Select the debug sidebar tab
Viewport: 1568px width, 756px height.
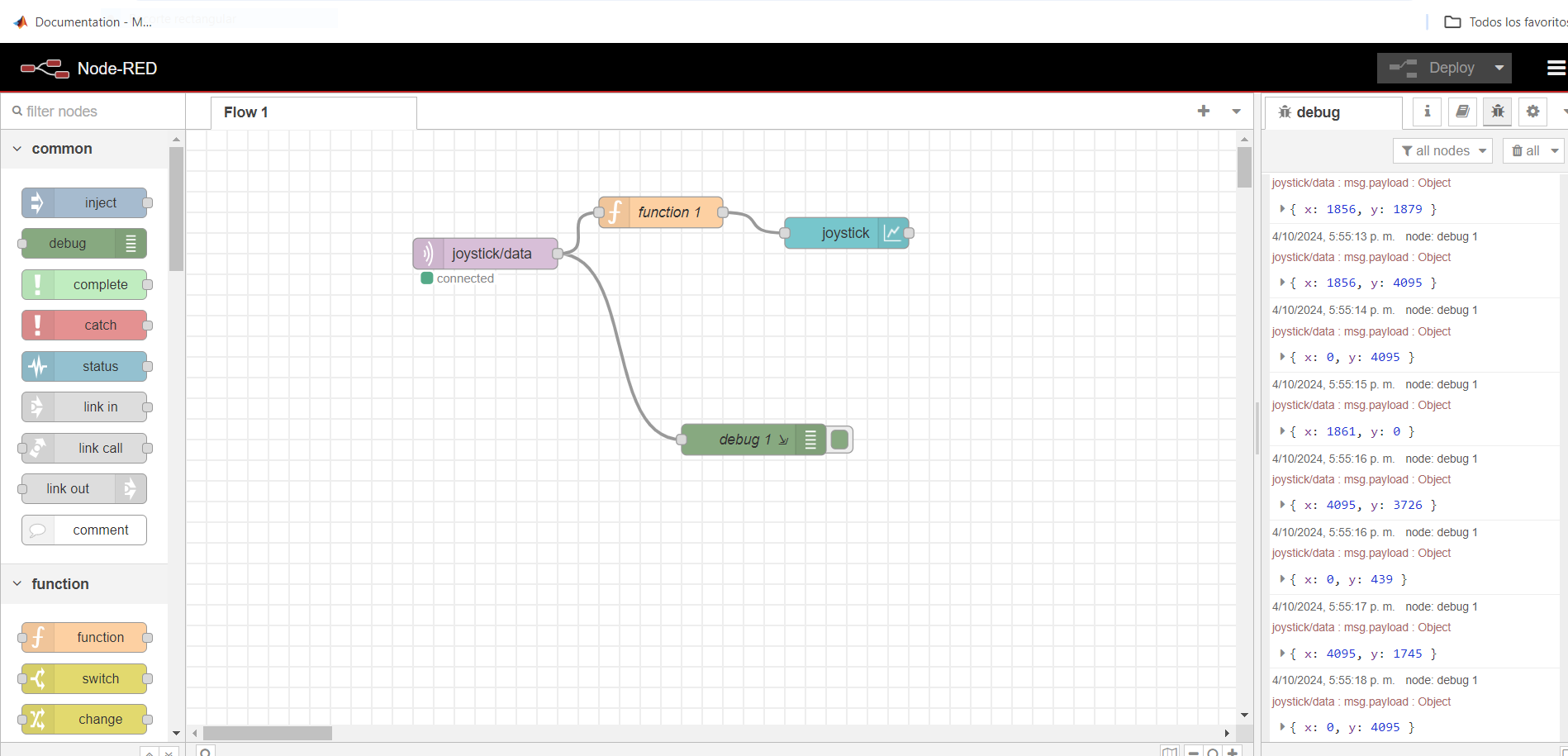tap(1333, 112)
